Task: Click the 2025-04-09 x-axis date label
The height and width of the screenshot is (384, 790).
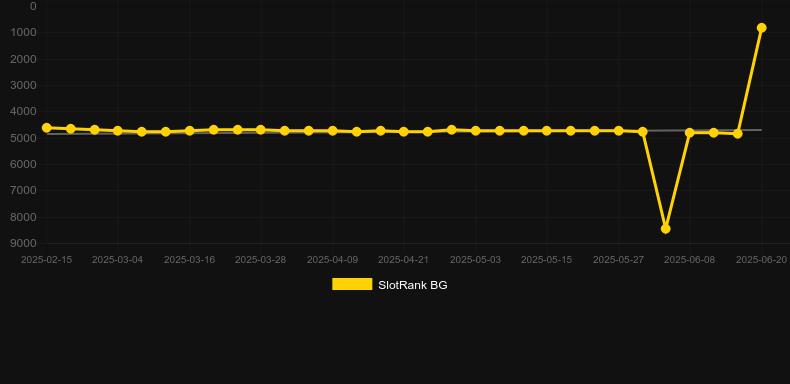Action: point(333,260)
